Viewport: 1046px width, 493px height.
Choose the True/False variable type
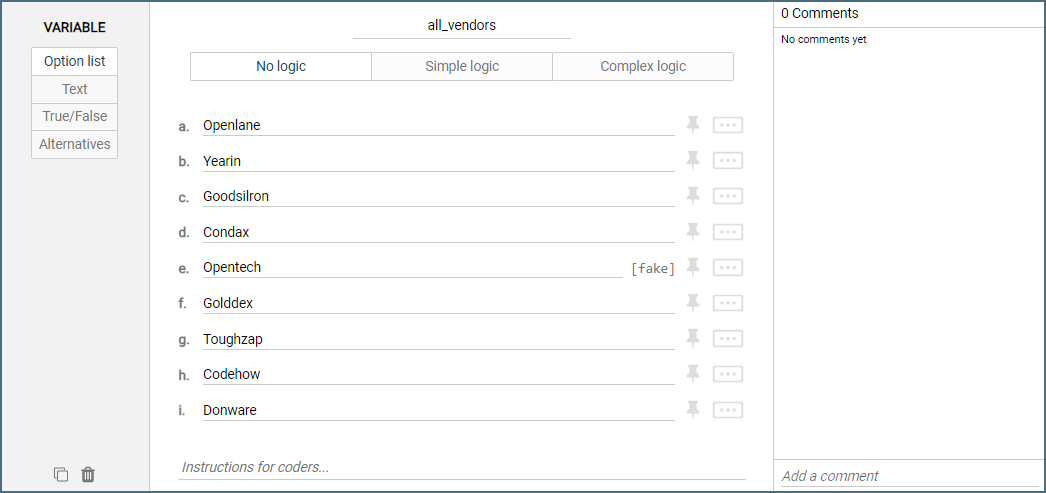pos(75,116)
